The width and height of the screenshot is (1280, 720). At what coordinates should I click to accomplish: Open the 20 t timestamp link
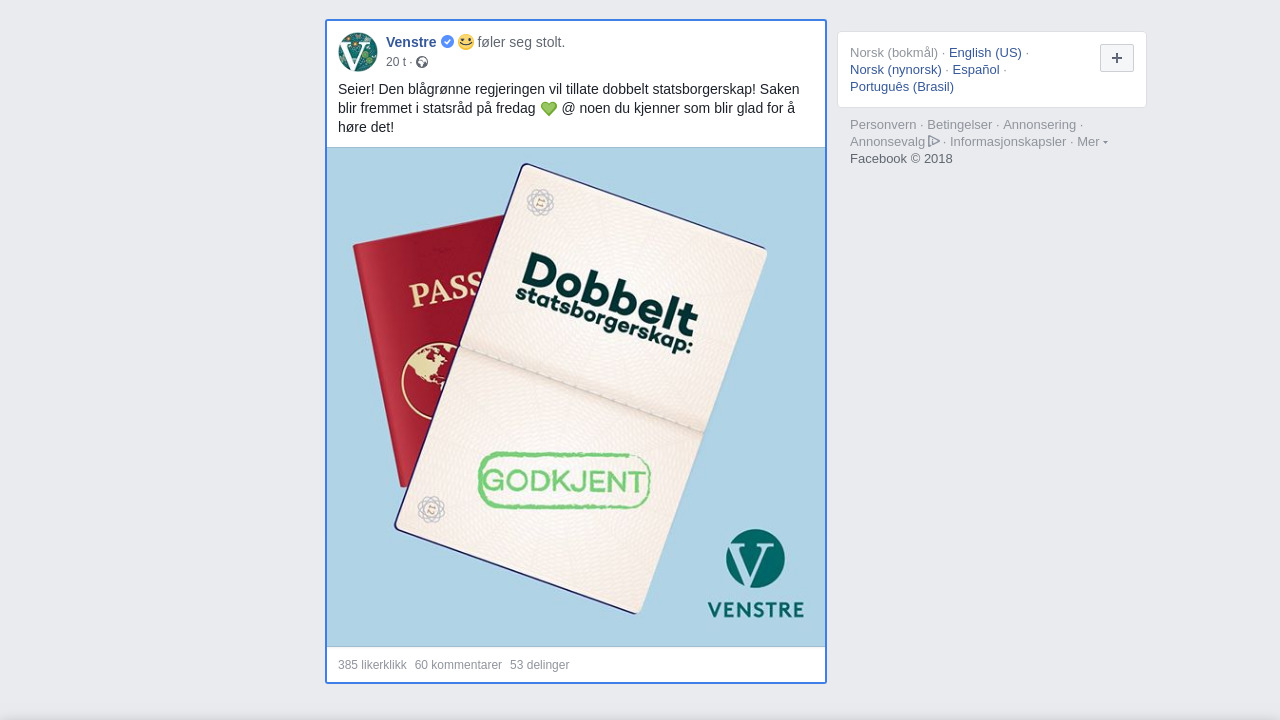(x=396, y=62)
